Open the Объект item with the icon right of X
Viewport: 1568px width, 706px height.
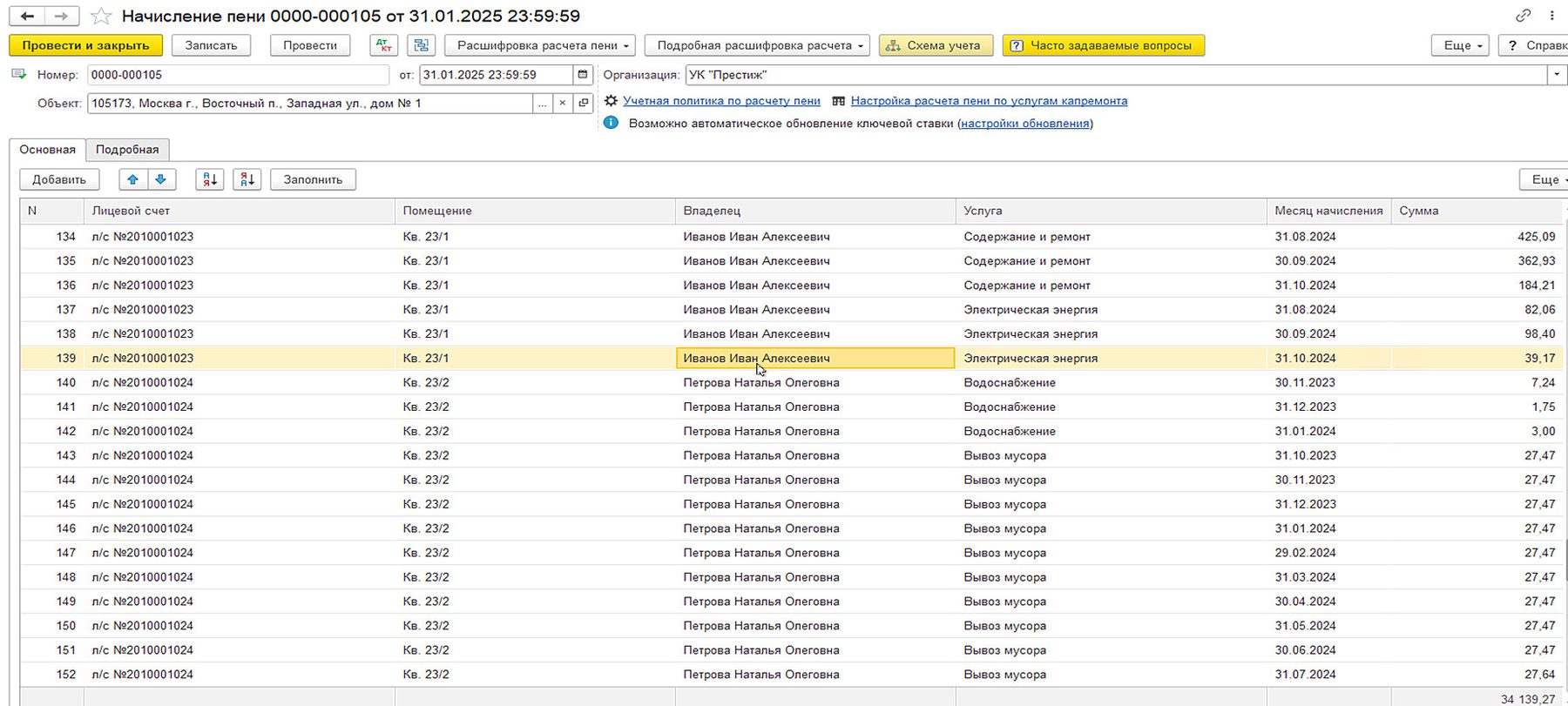[583, 104]
